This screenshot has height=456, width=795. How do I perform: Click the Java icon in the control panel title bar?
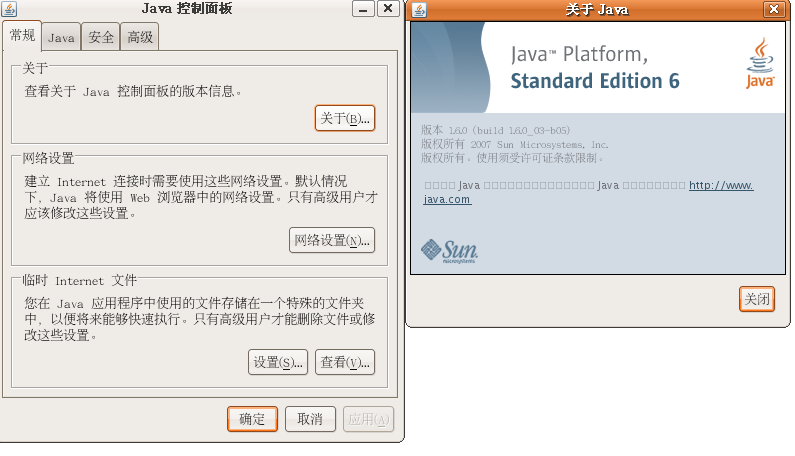9,9
